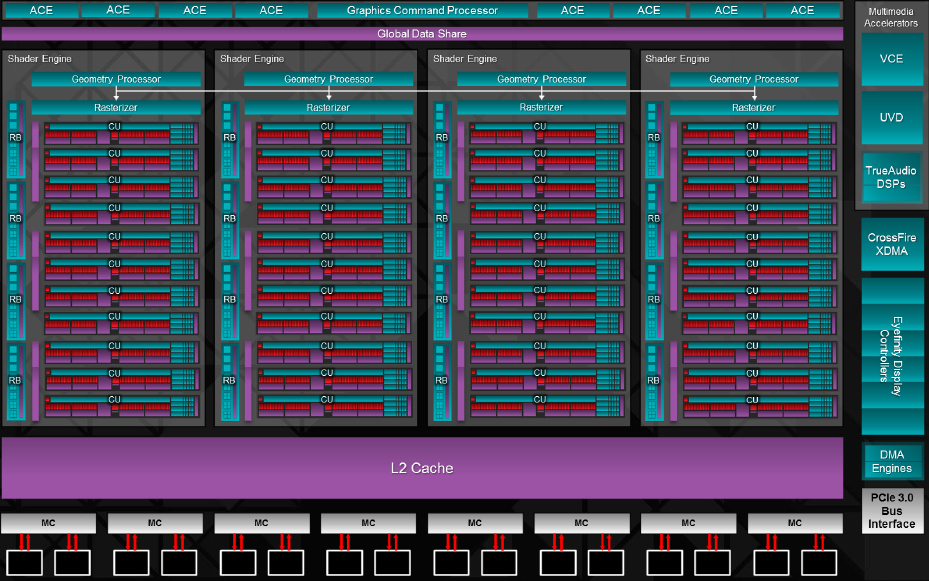Click the DMA Engines block
929x581 pixels.
click(891, 462)
